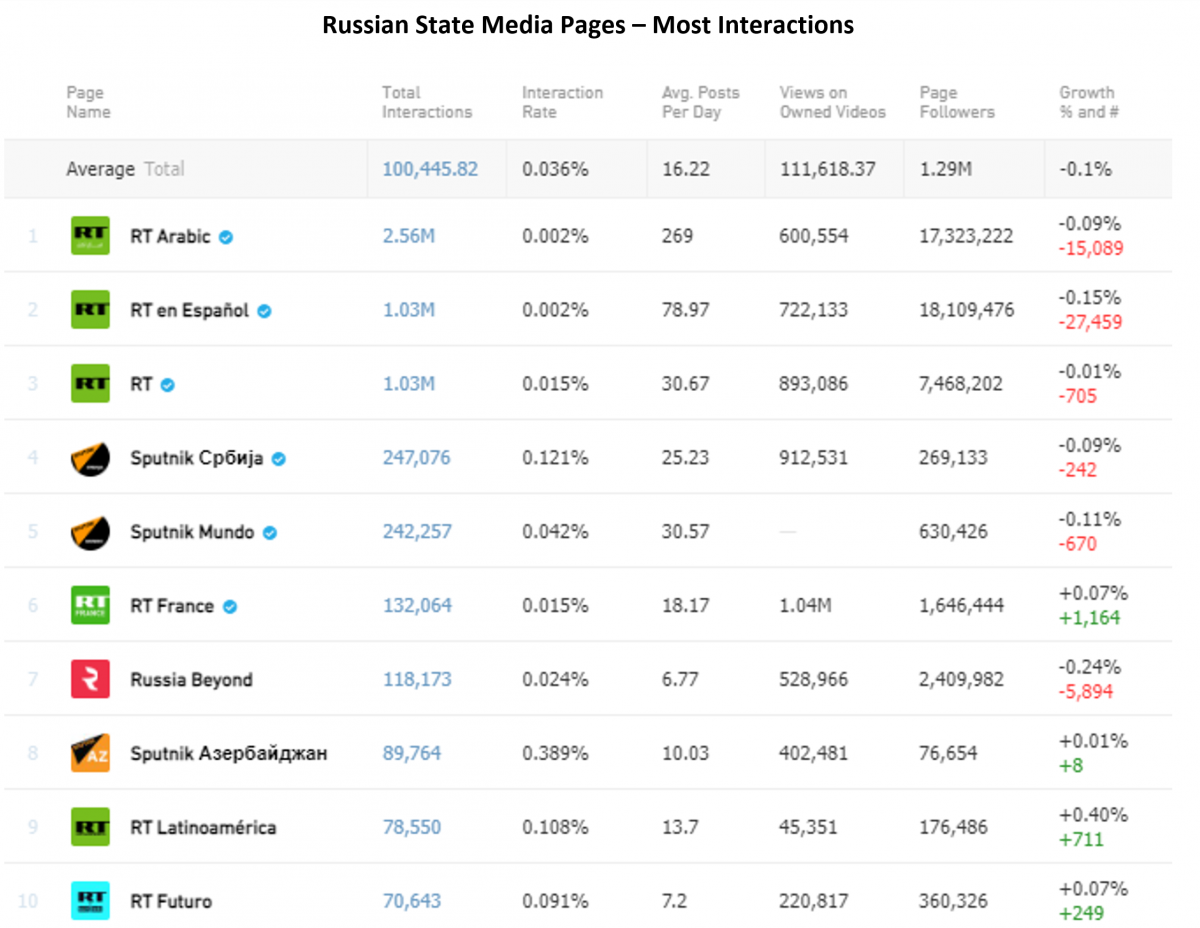Sort by Total Interactions column header
Screen dimensions: 1200x928
pos(427,102)
